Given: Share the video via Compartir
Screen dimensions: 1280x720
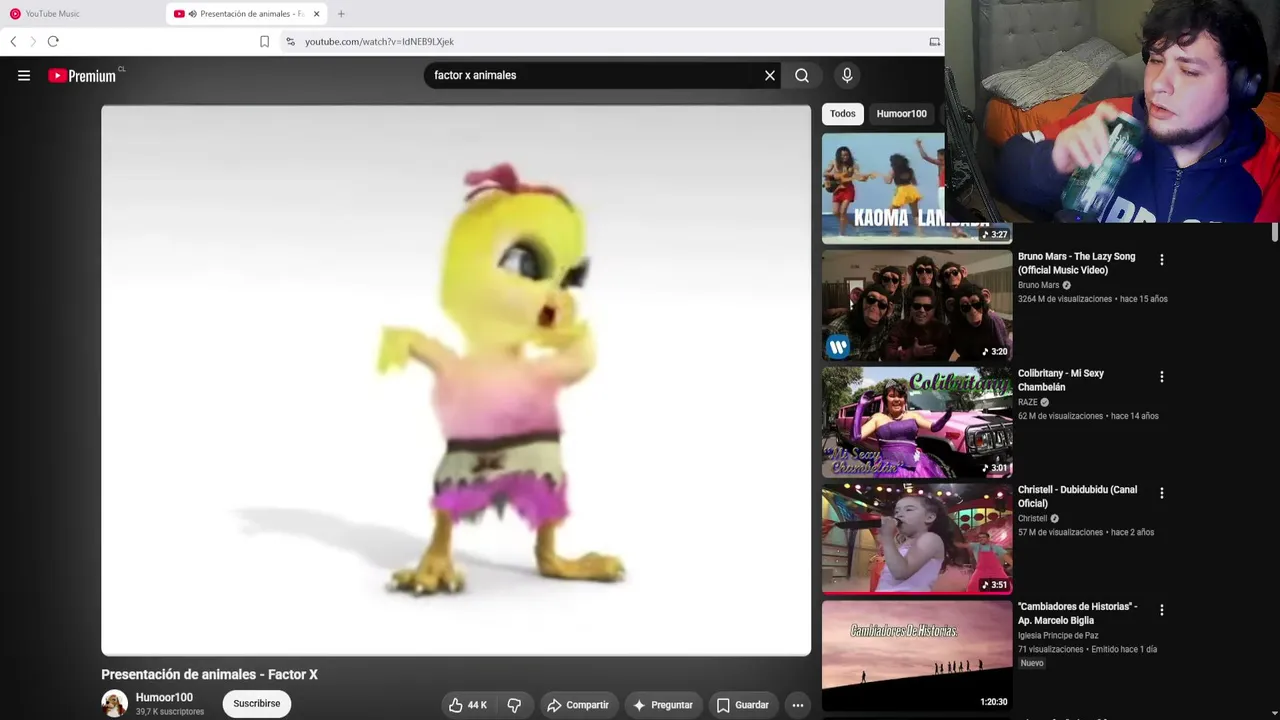Looking at the screenshot, I should coord(578,705).
